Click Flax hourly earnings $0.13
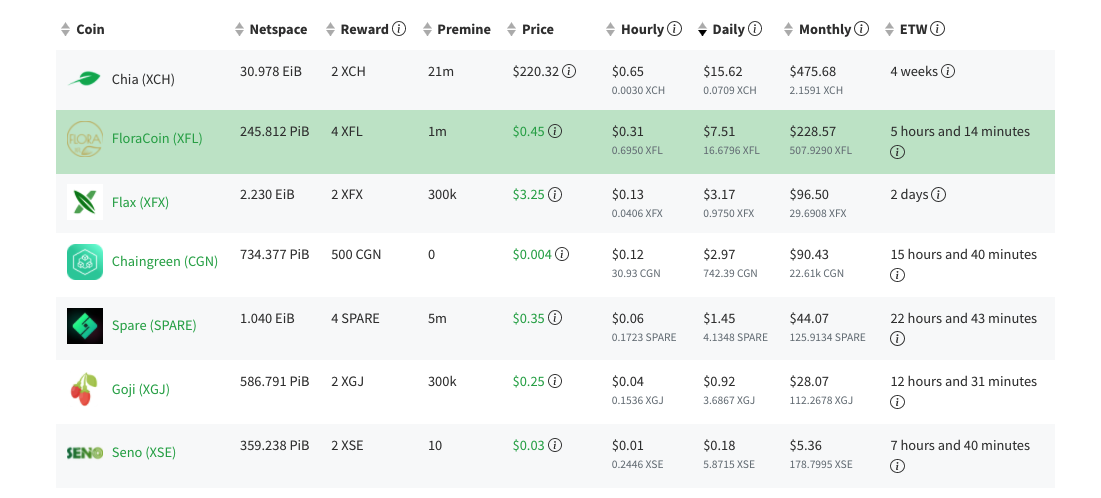This screenshot has height=498, width=1101. pyautogui.click(x=628, y=195)
